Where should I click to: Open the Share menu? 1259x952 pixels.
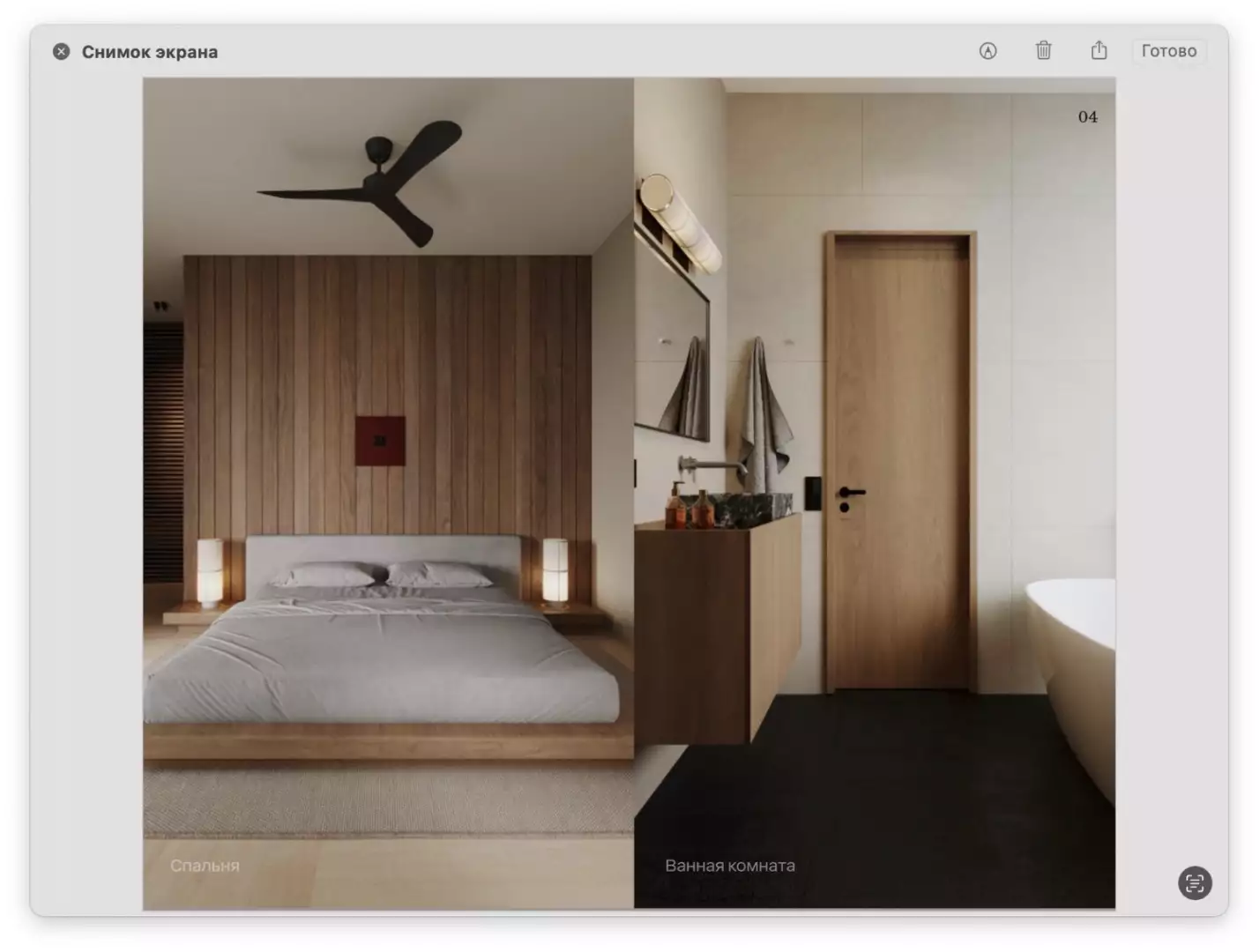tap(1099, 50)
